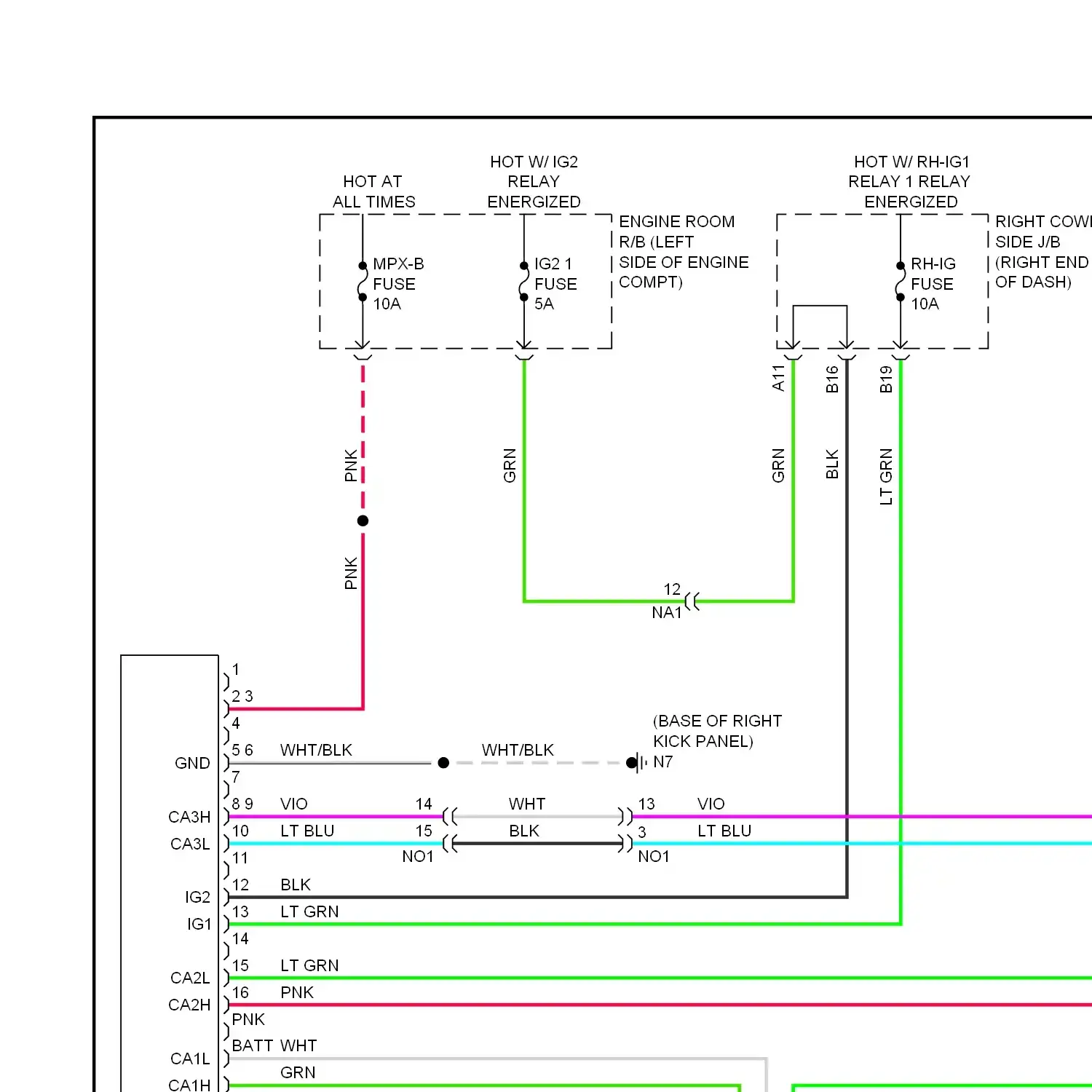This screenshot has height=1092, width=1092.
Task: Select the HOT W/ RH-IG1 RELAY 1 label
Action: click(910, 181)
